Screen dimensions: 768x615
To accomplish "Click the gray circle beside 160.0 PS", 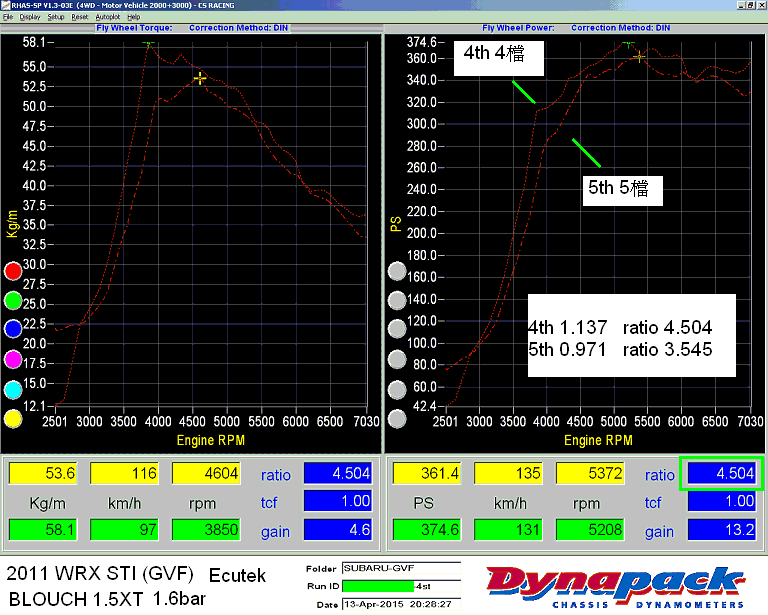I will pyautogui.click(x=397, y=271).
